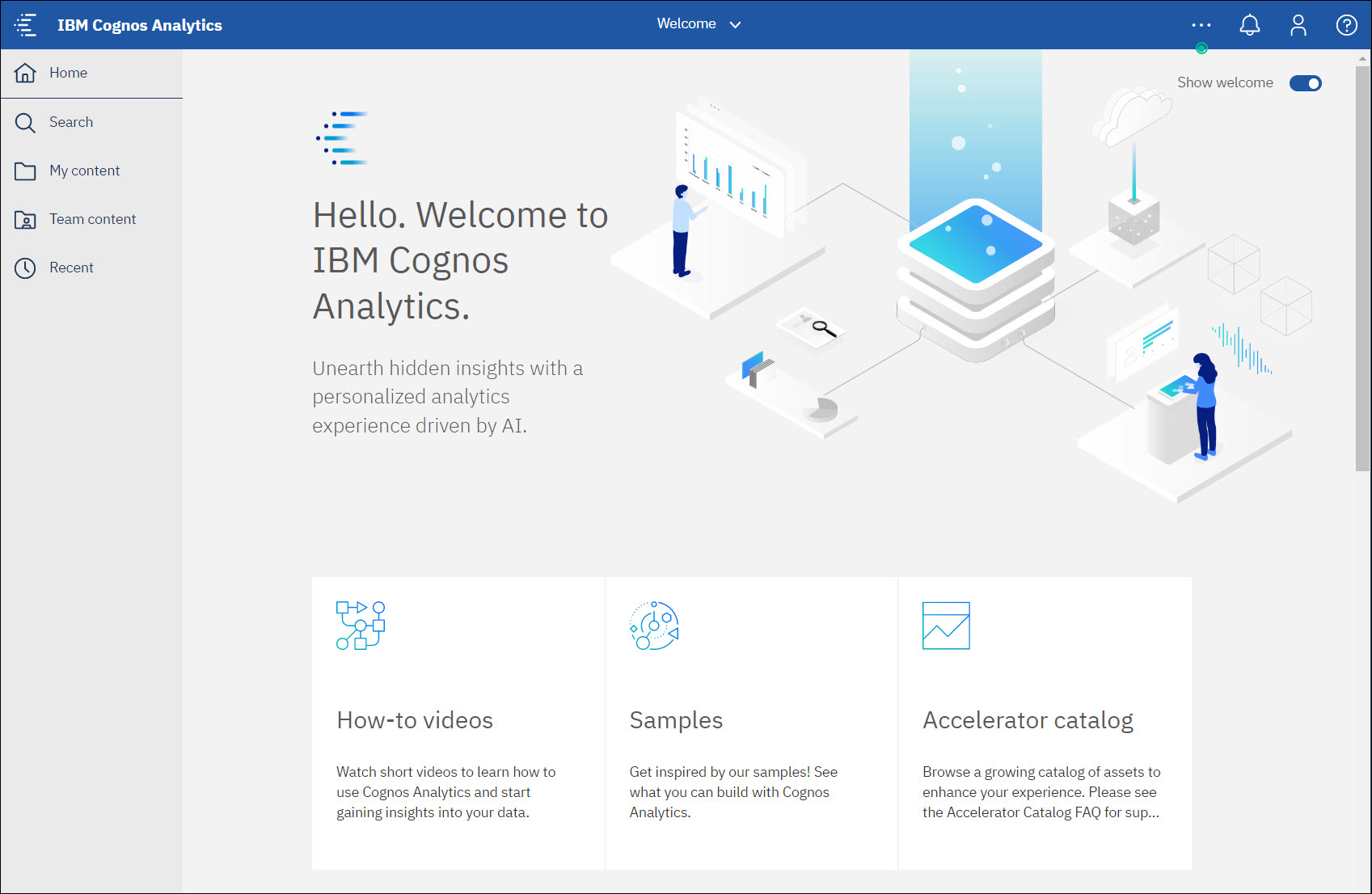Expand the Welcome dropdown in the title bar
This screenshot has height=894, width=1372.
pos(735,24)
